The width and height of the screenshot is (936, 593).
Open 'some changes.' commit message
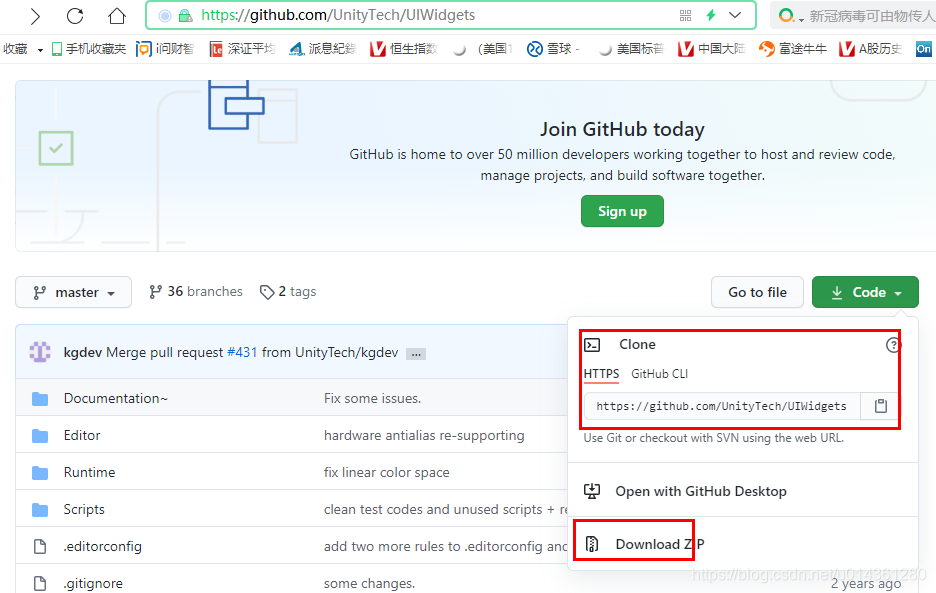point(369,583)
